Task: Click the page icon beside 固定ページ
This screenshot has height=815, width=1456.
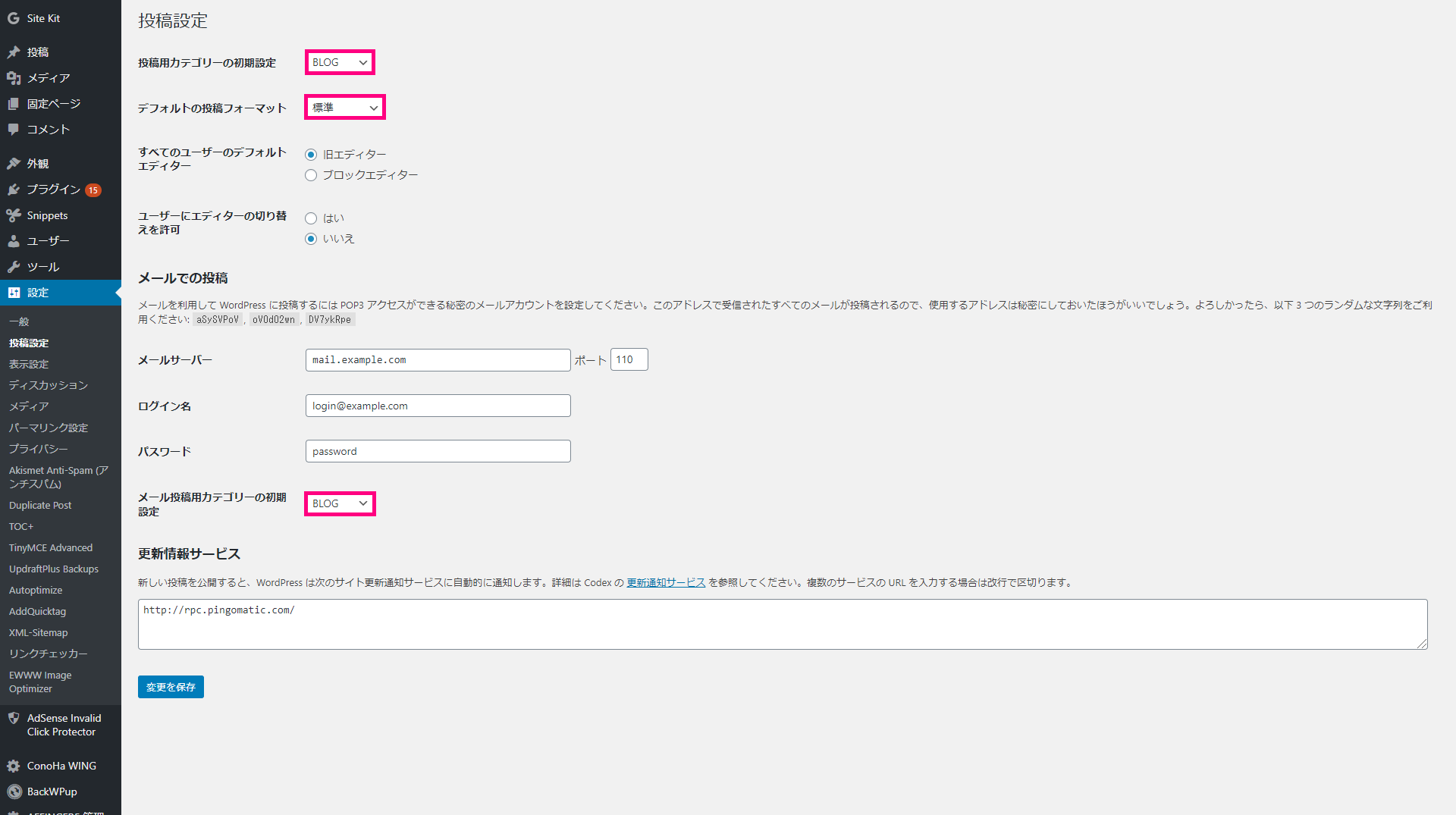Action: [14, 104]
